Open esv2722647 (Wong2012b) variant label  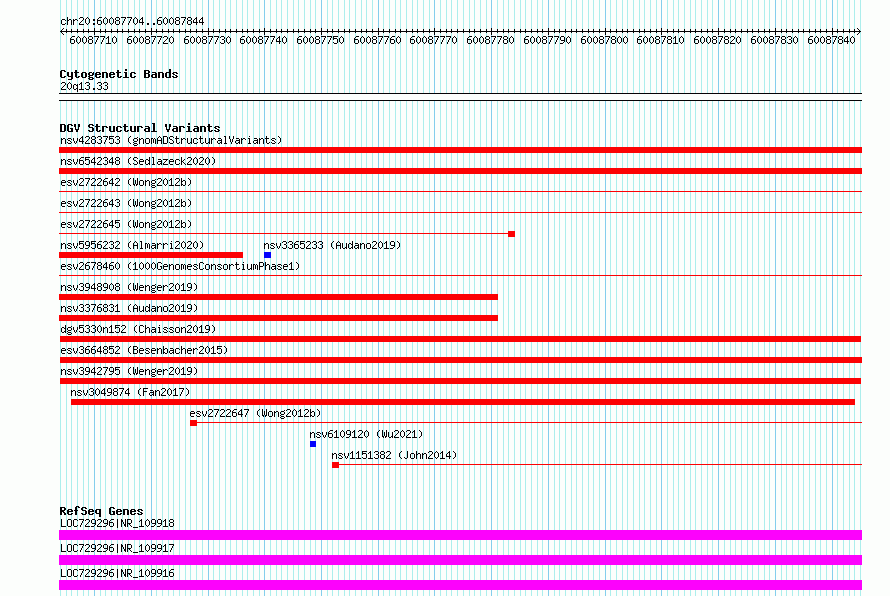[255, 413]
